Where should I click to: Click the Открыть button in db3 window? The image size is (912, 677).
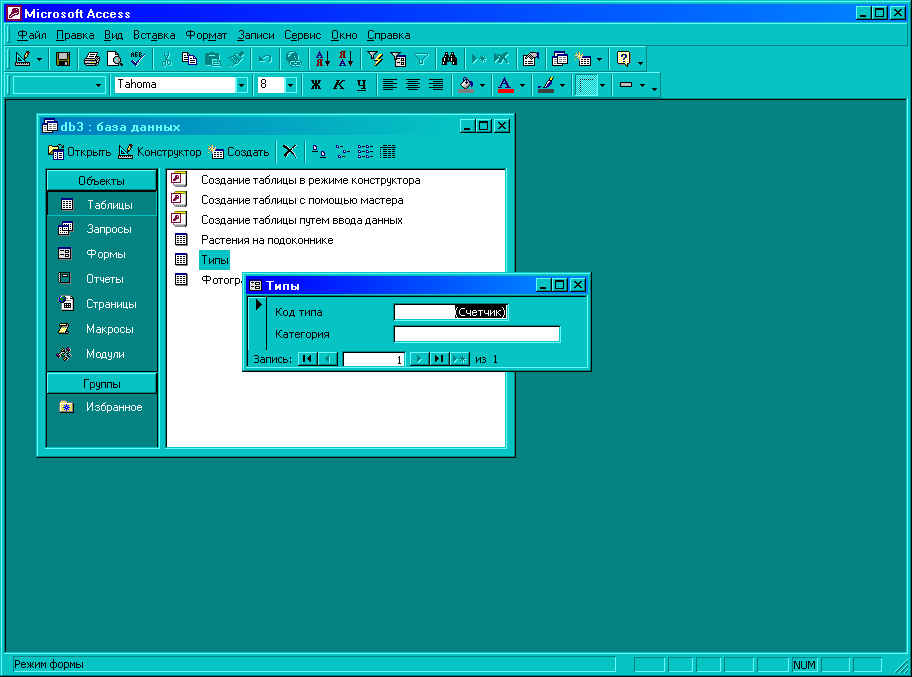point(80,152)
